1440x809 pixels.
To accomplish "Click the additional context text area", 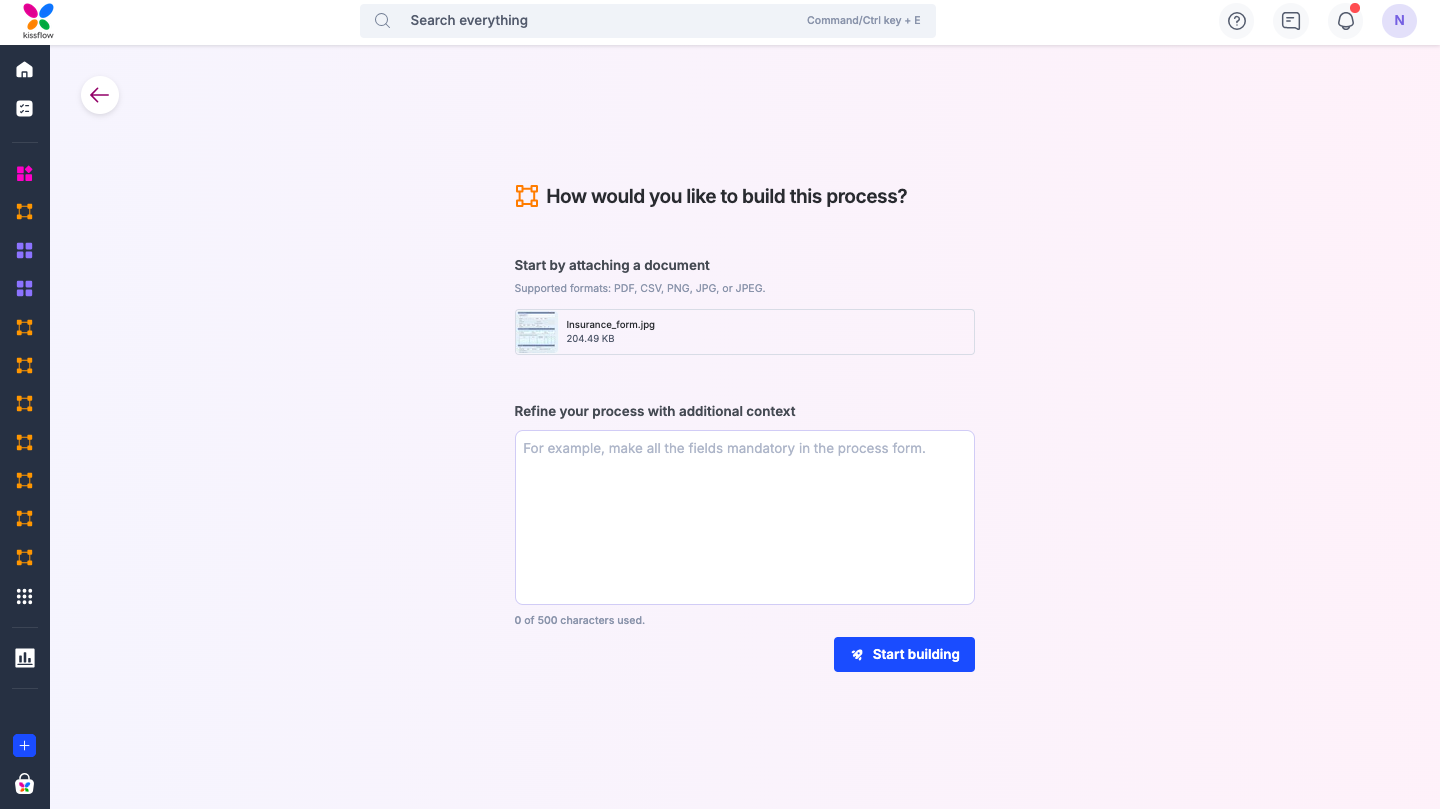I will 744,517.
